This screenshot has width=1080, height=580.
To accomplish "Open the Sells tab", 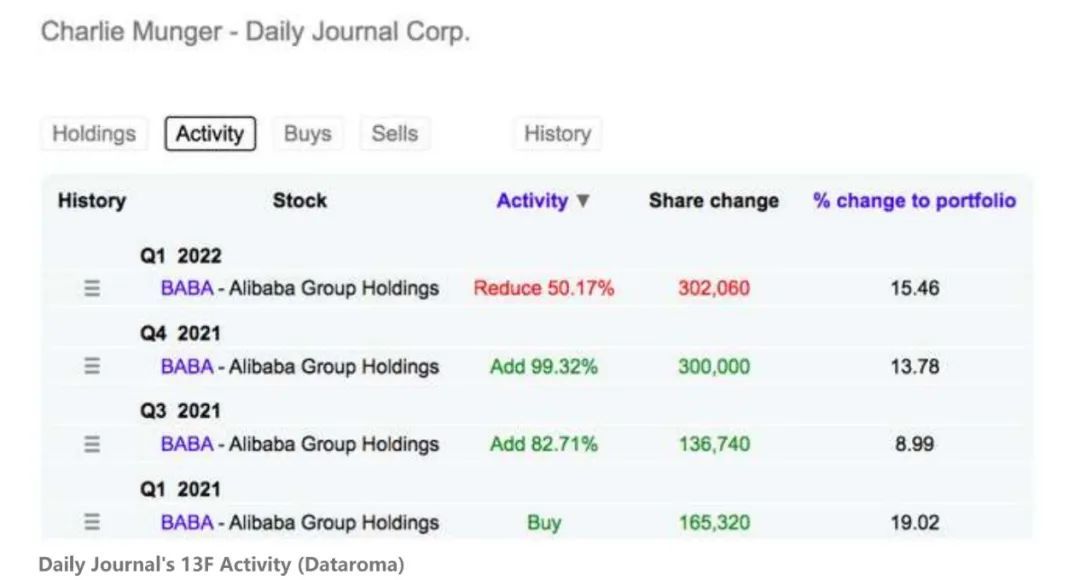I will [x=394, y=134].
